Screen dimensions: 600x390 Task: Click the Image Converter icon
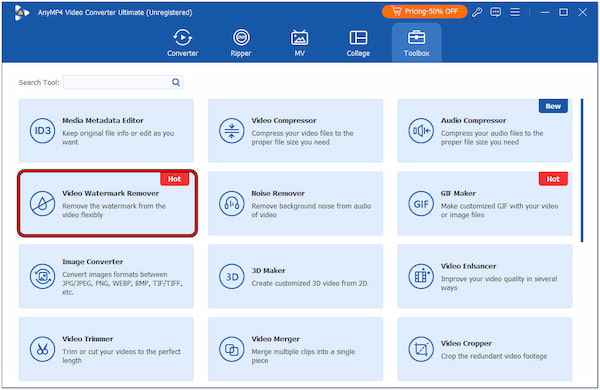point(42,276)
